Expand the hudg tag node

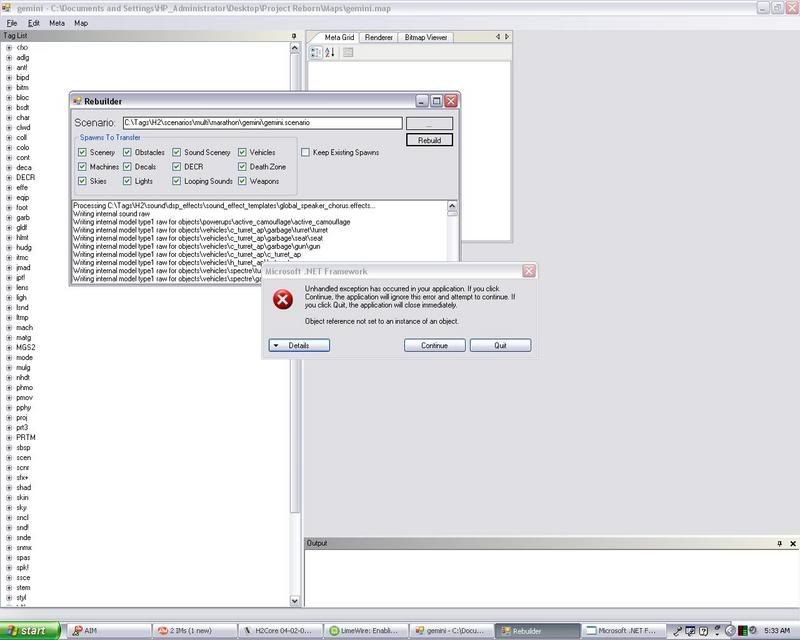(9, 248)
